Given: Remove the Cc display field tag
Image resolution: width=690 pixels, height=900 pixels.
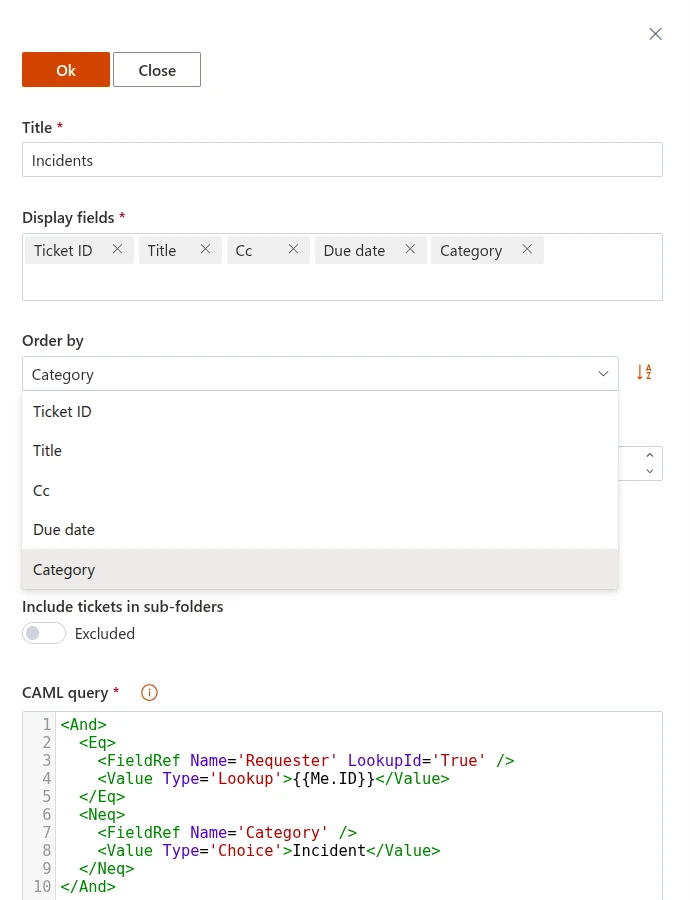Looking at the screenshot, I should click(293, 250).
